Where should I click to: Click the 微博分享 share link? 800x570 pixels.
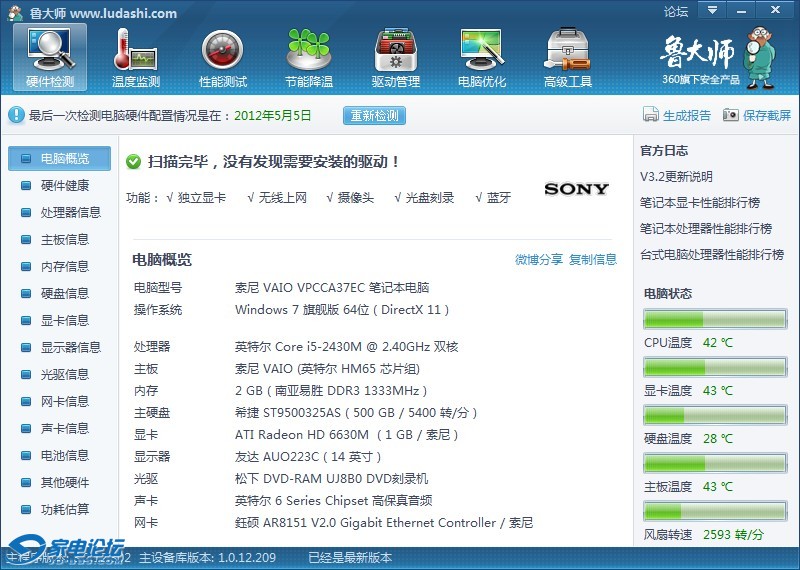tap(539, 259)
